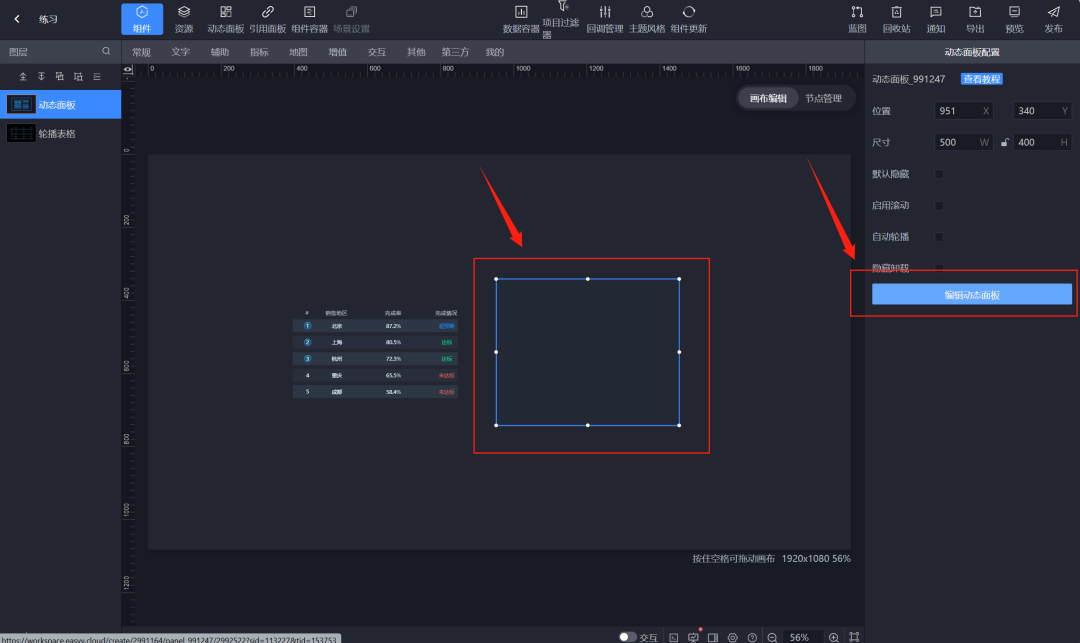Edit the X position field 951
The image size is (1080, 643).
coord(964,111)
